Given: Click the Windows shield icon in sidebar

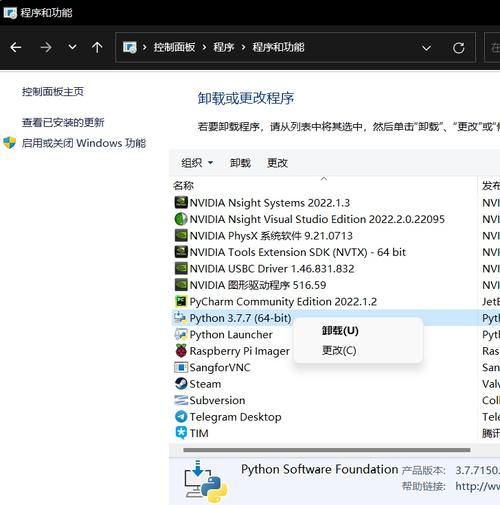Looking at the screenshot, I should click(10, 143).
